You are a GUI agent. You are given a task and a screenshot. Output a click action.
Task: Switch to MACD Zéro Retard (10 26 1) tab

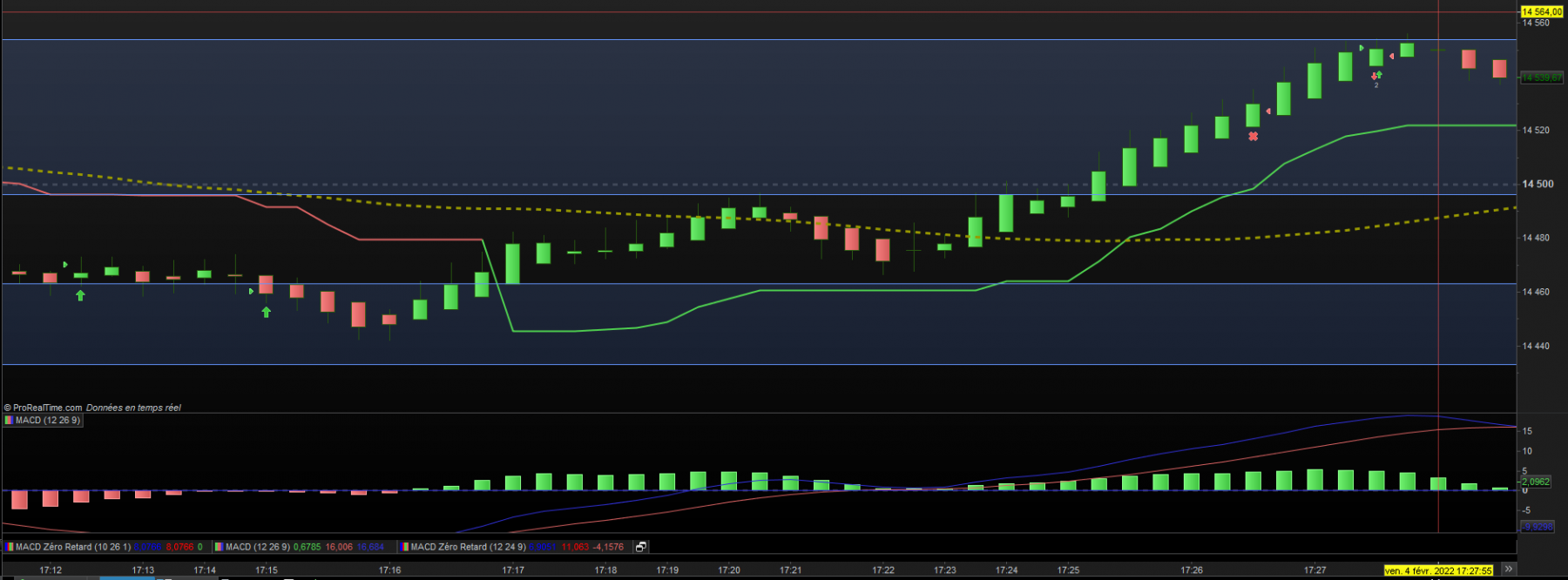point(104,547)
